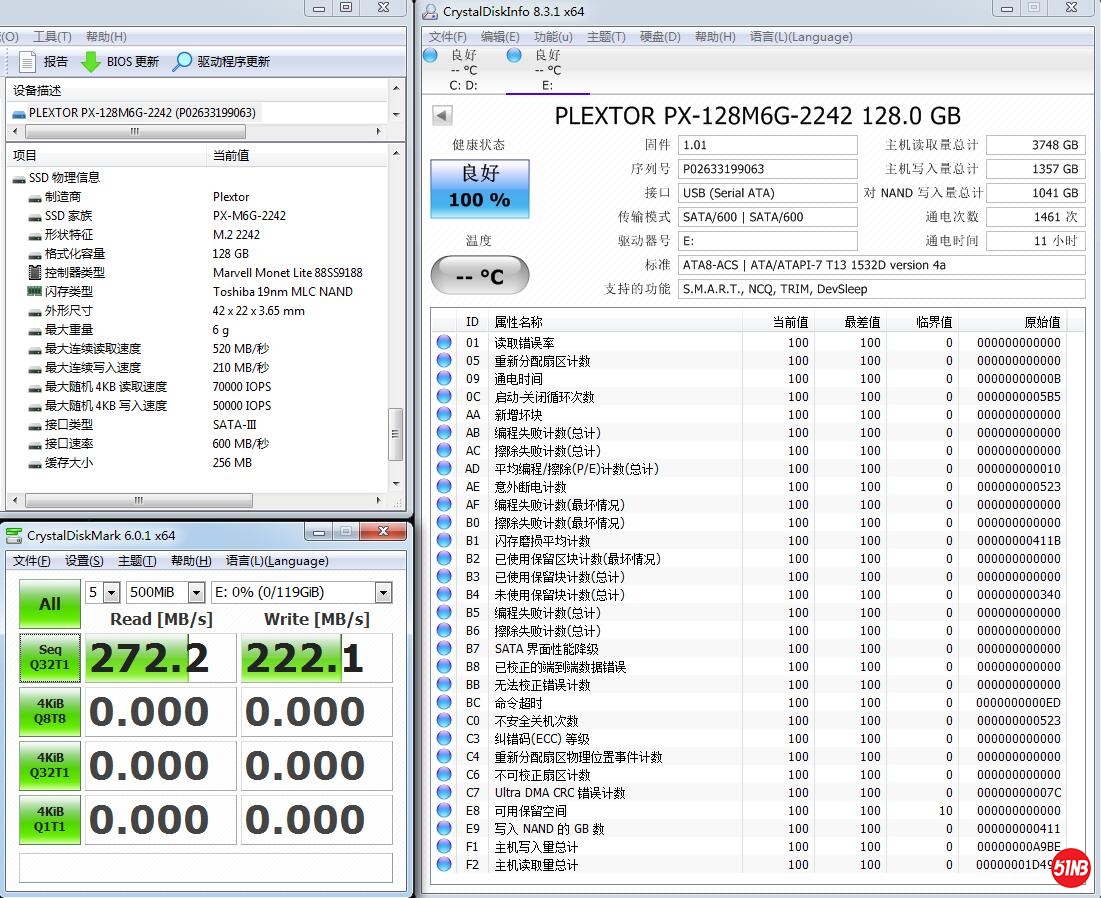
Task: Click the 当前值 column header in left info list
Action: tap(231, 155)
